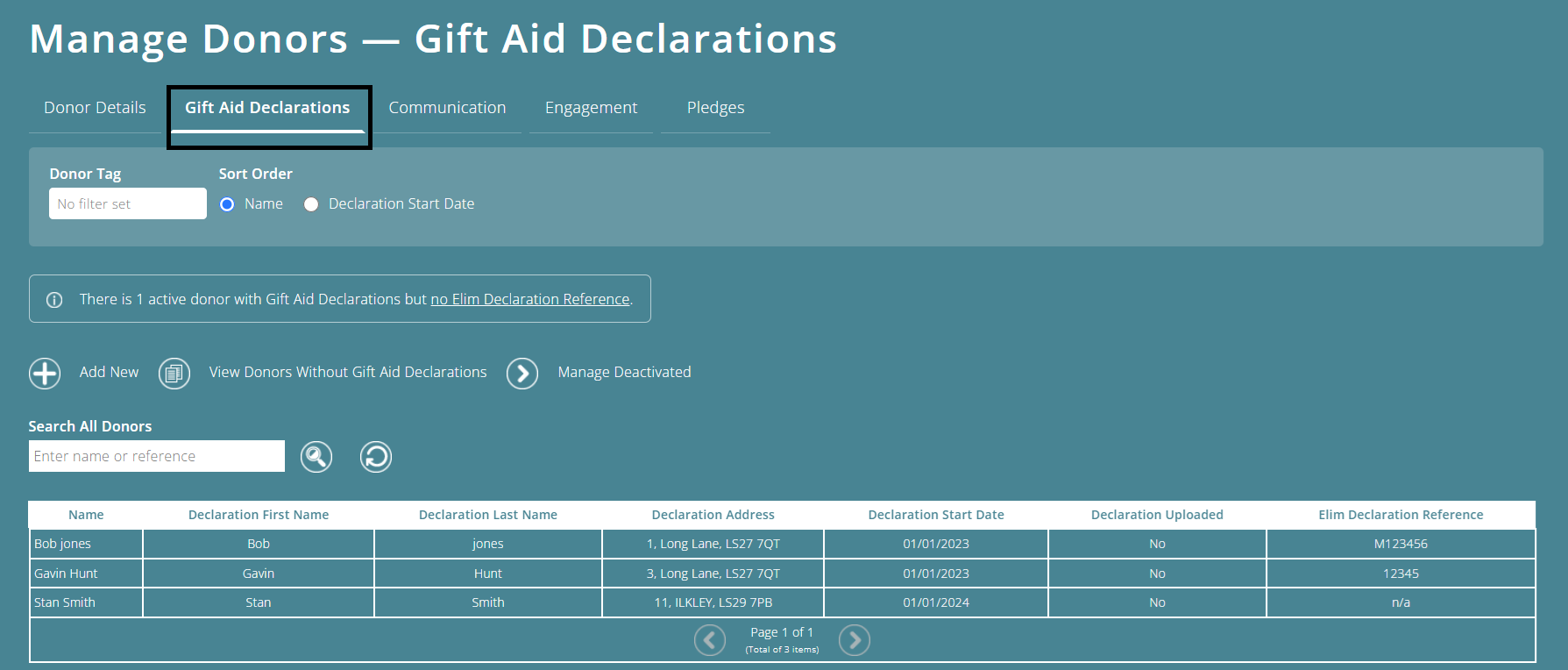Open the Engagement tab

(592, 108)
